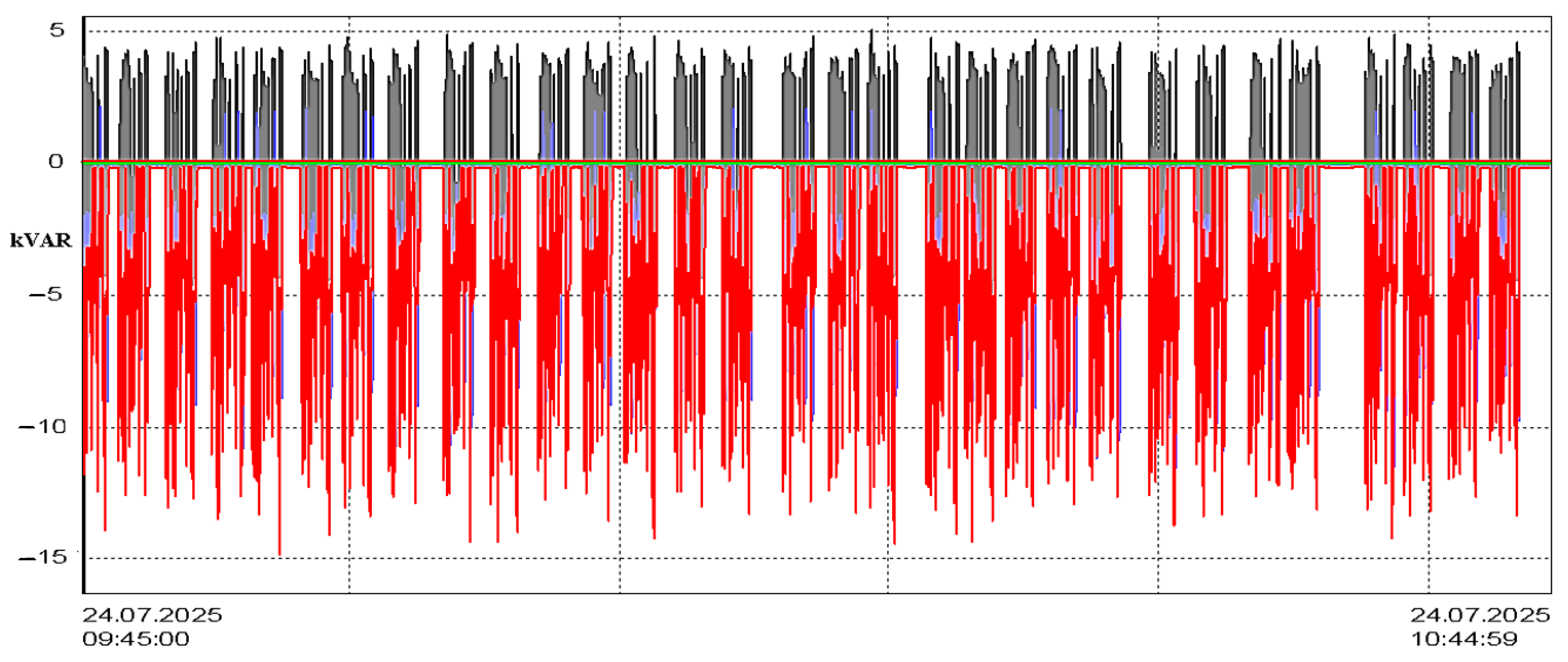Viewport: 1568px width, 662px height.
Task: Click the rightmost vertical dashed gridline
Action: pyautogui.click(x=1429, y=573)
